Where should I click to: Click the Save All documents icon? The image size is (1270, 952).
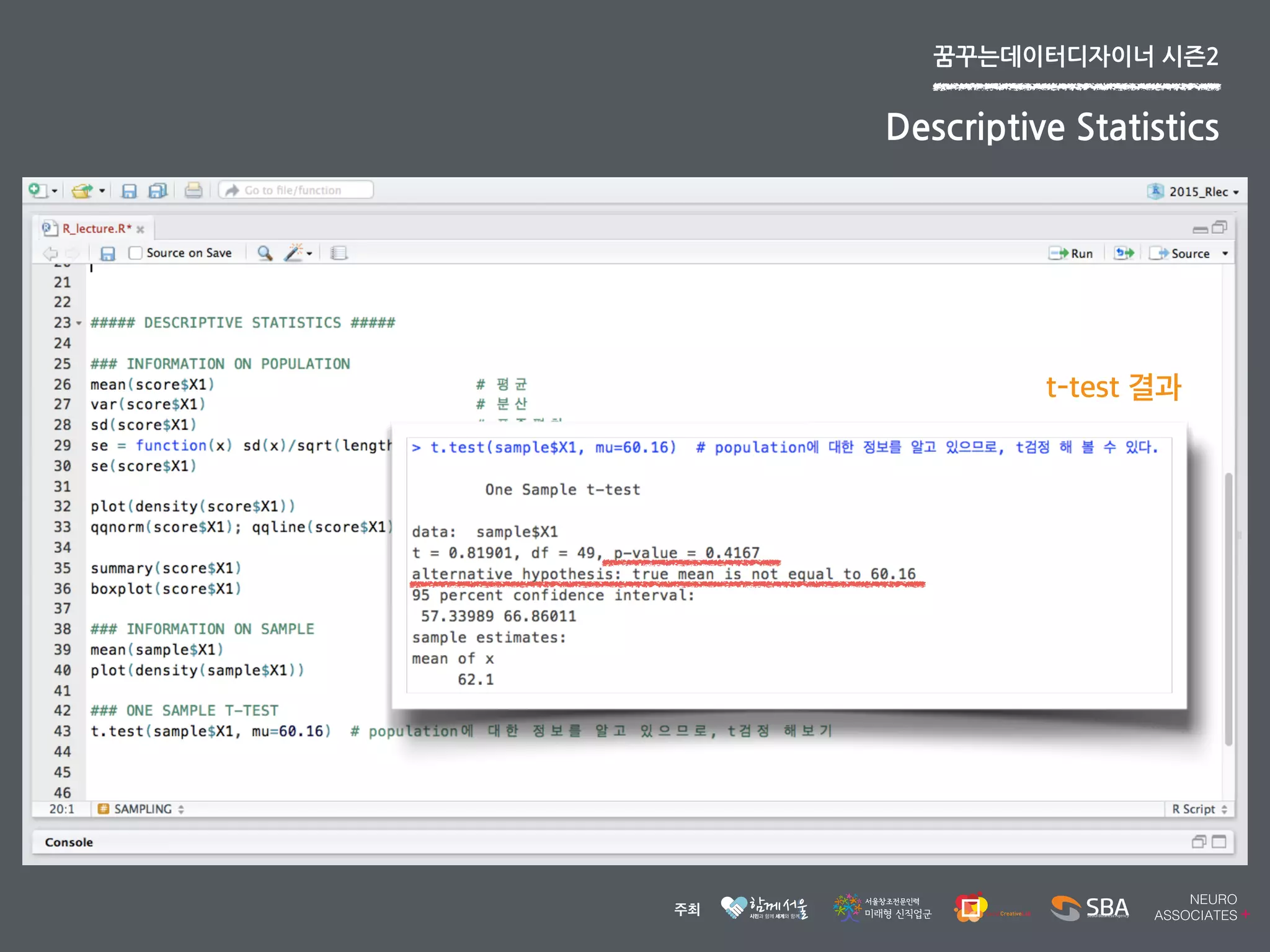pos(158,190)
